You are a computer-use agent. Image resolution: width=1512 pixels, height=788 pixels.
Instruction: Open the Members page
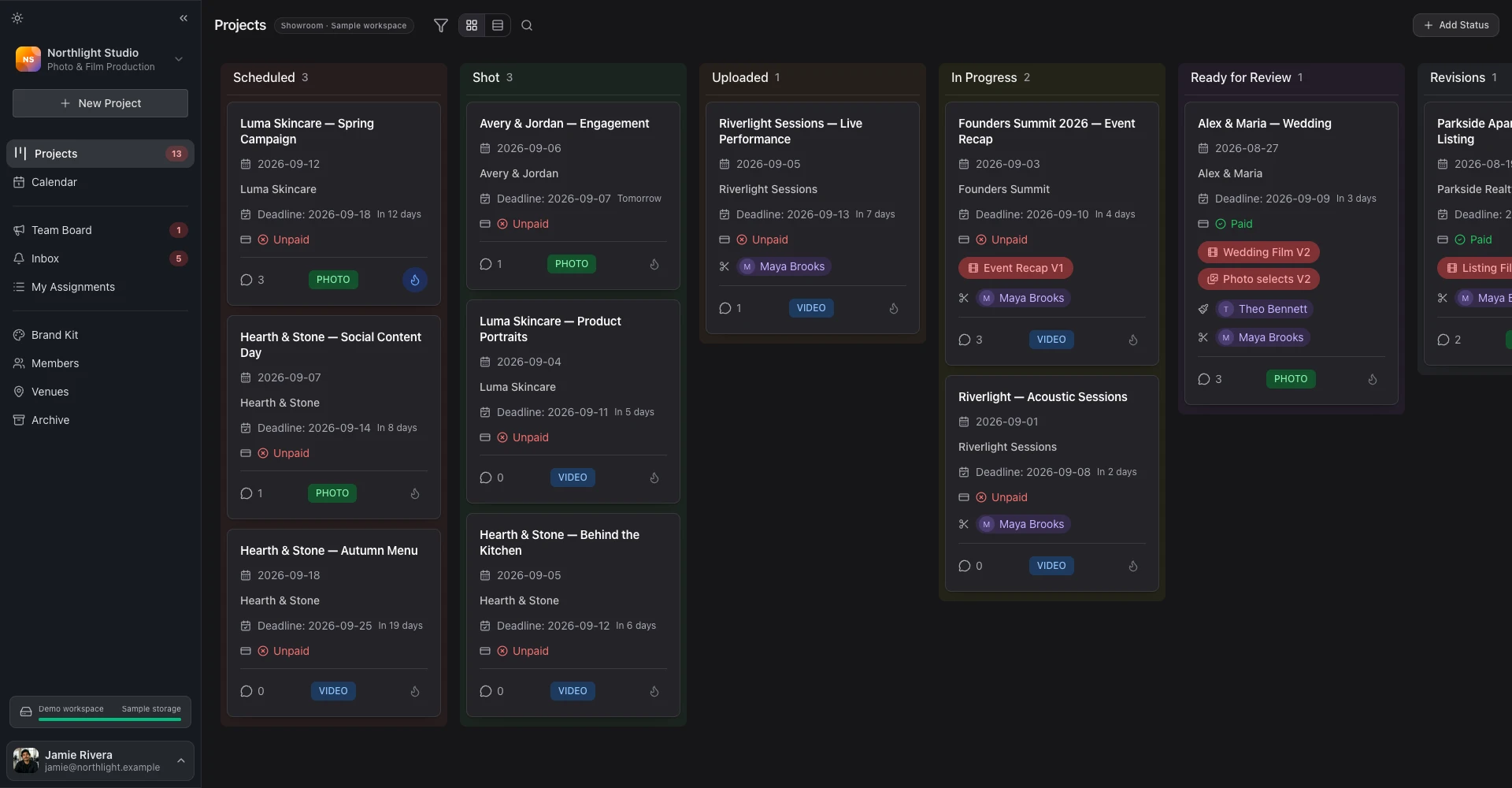[100, 363]
